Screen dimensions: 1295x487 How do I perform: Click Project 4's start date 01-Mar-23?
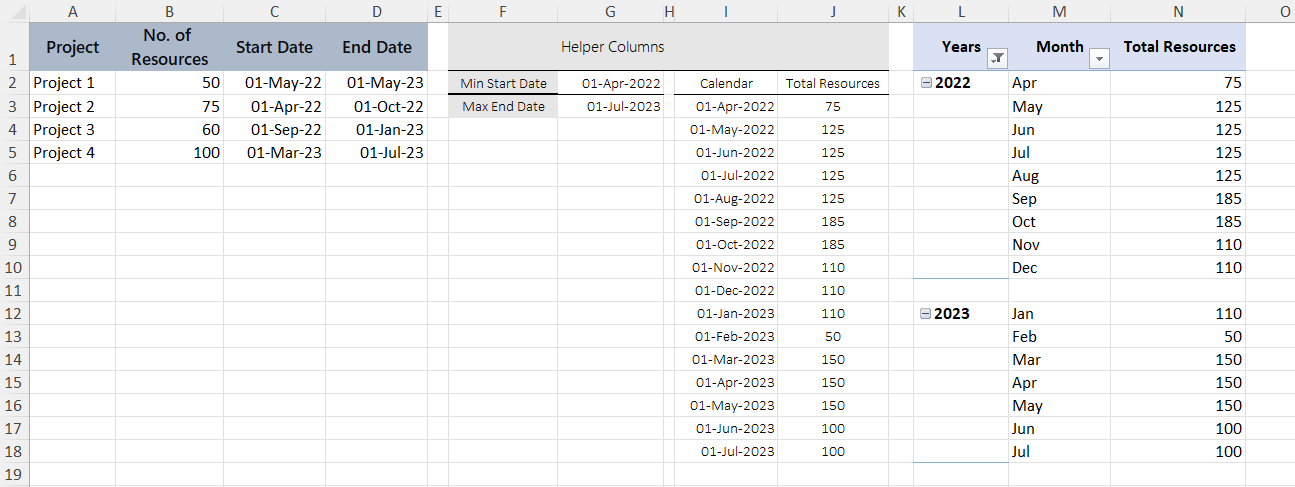(x=274, y=152)
